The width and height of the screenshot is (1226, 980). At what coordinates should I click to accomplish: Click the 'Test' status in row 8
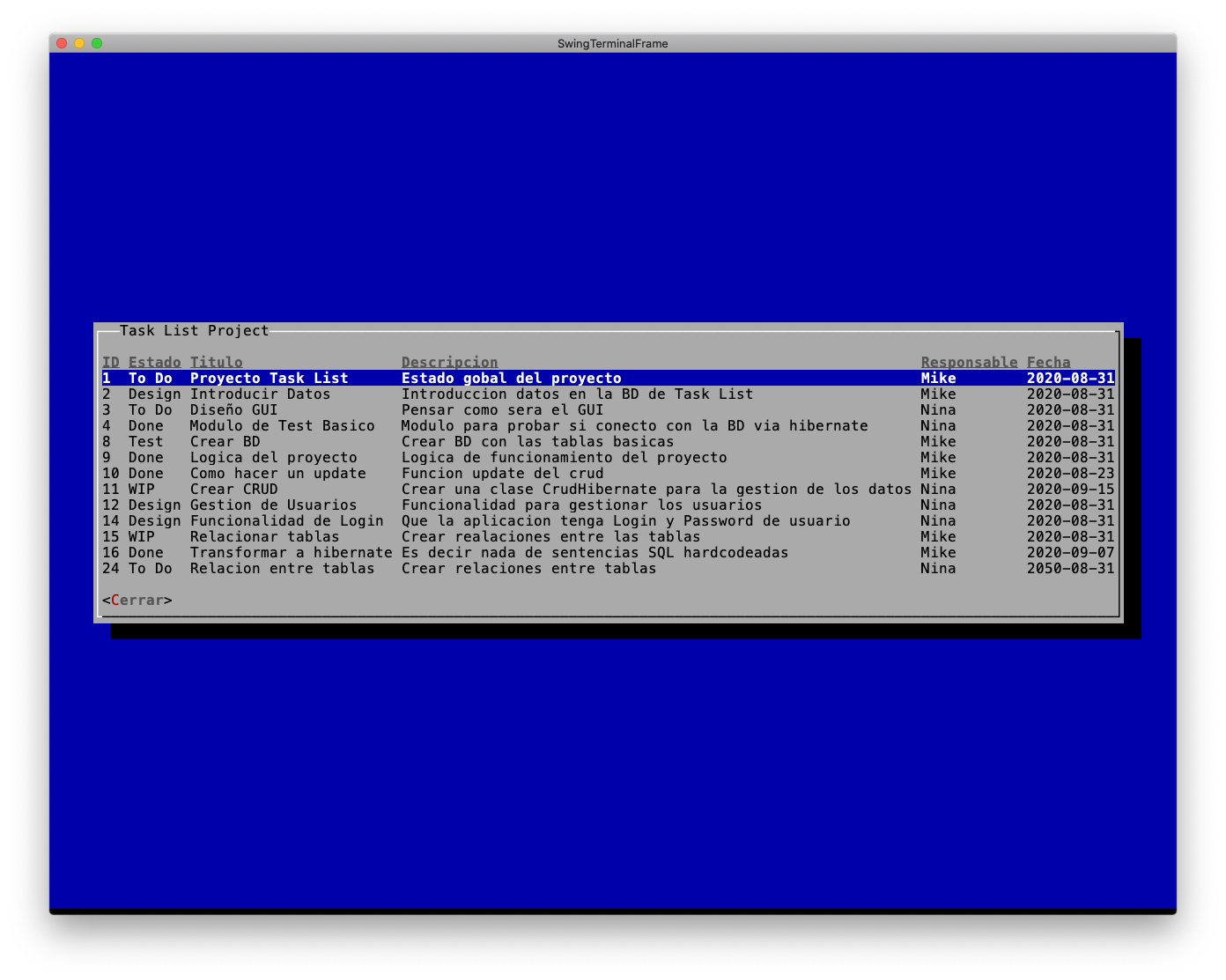(x=146, y=442)
